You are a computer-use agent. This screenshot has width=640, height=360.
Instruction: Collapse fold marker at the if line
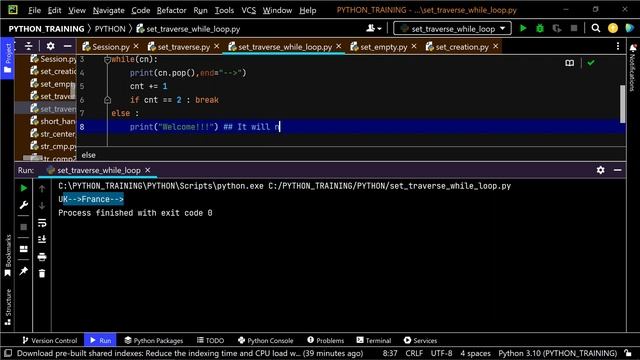coord(107,100)
